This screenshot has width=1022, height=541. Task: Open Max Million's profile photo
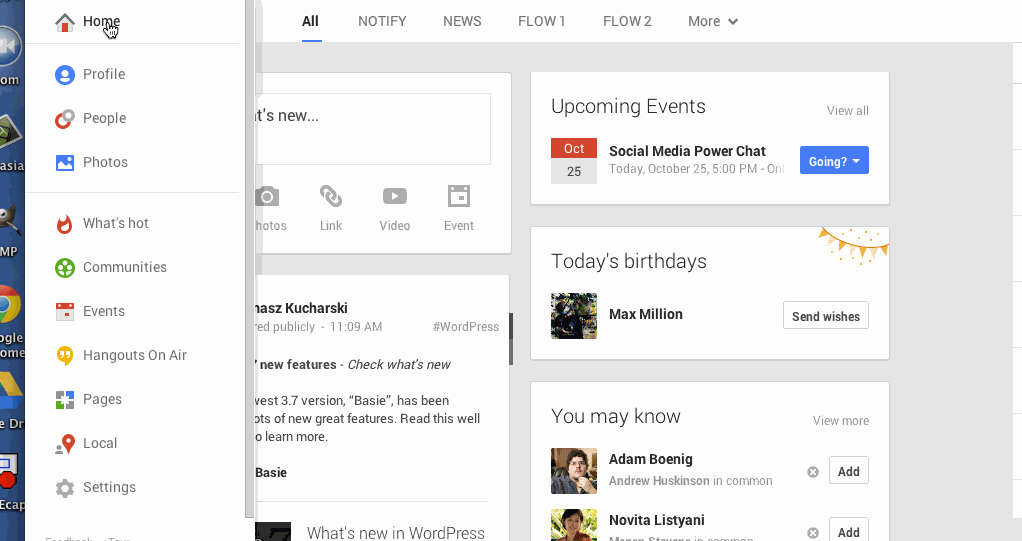(574, 316)
